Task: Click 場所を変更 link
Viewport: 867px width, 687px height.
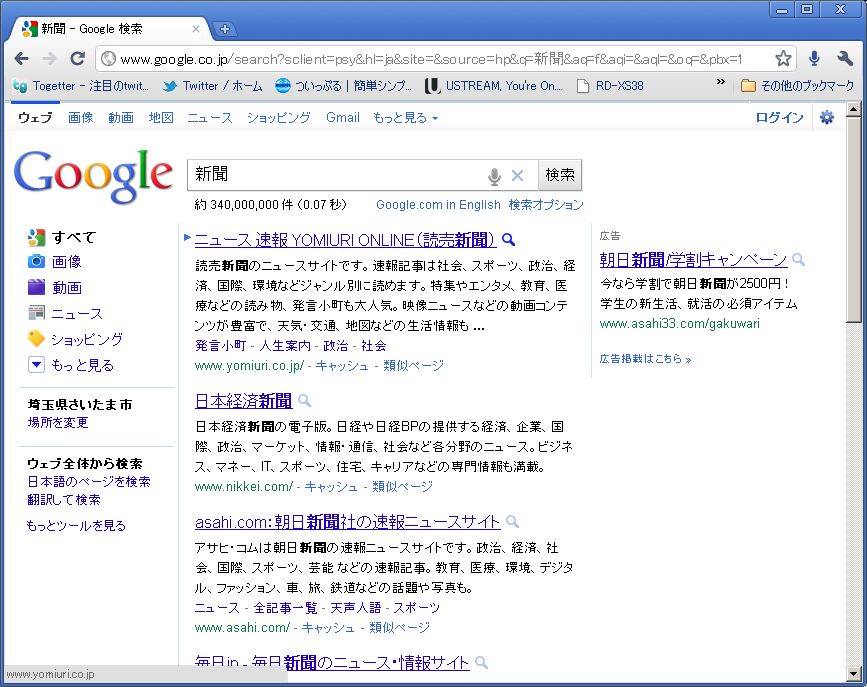Action: 58,423
